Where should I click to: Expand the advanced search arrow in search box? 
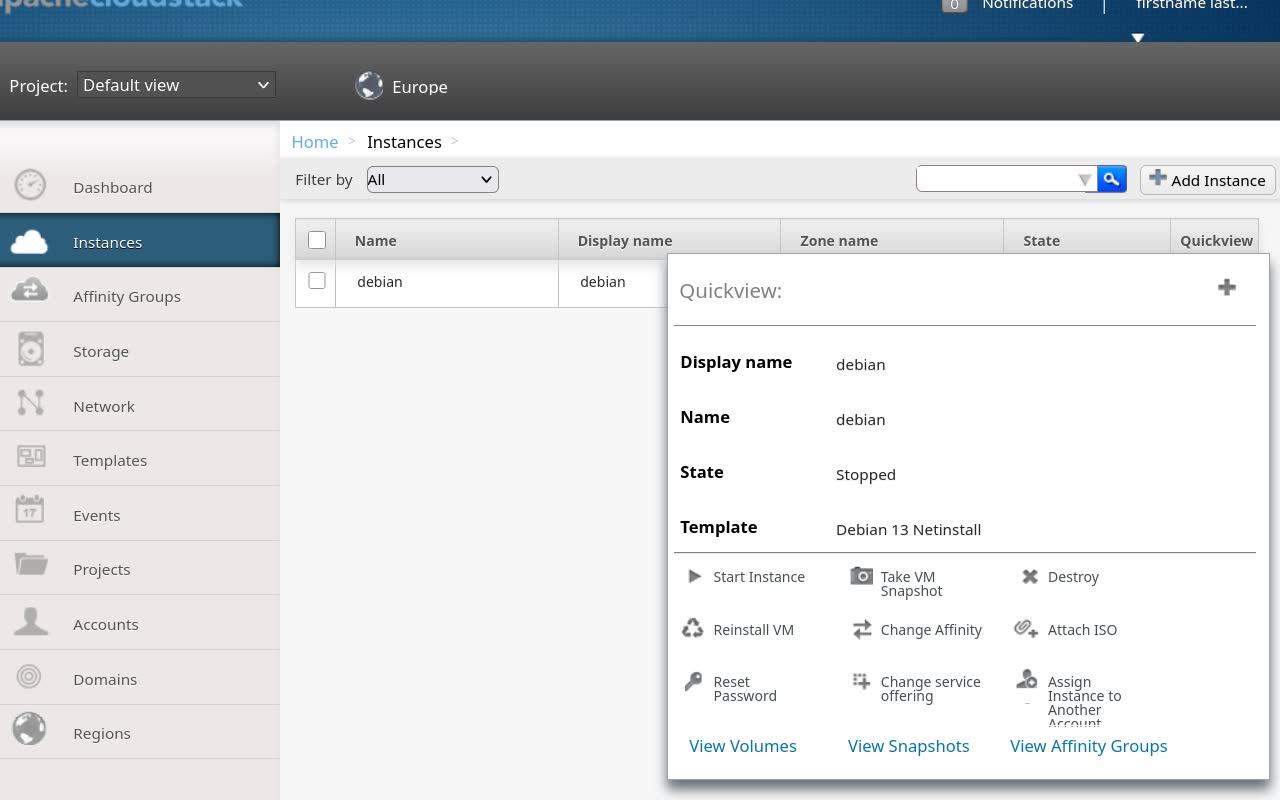[x=1084, y=180]
